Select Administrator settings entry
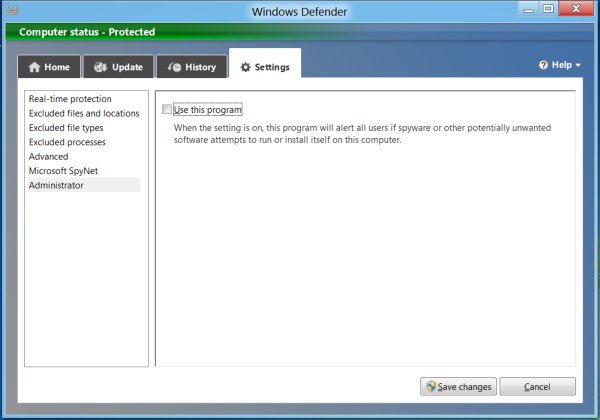 click(83, 185)
